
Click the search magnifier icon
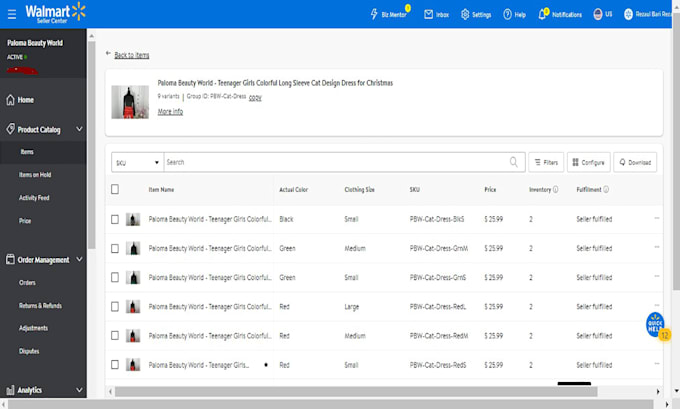(513, 162)
